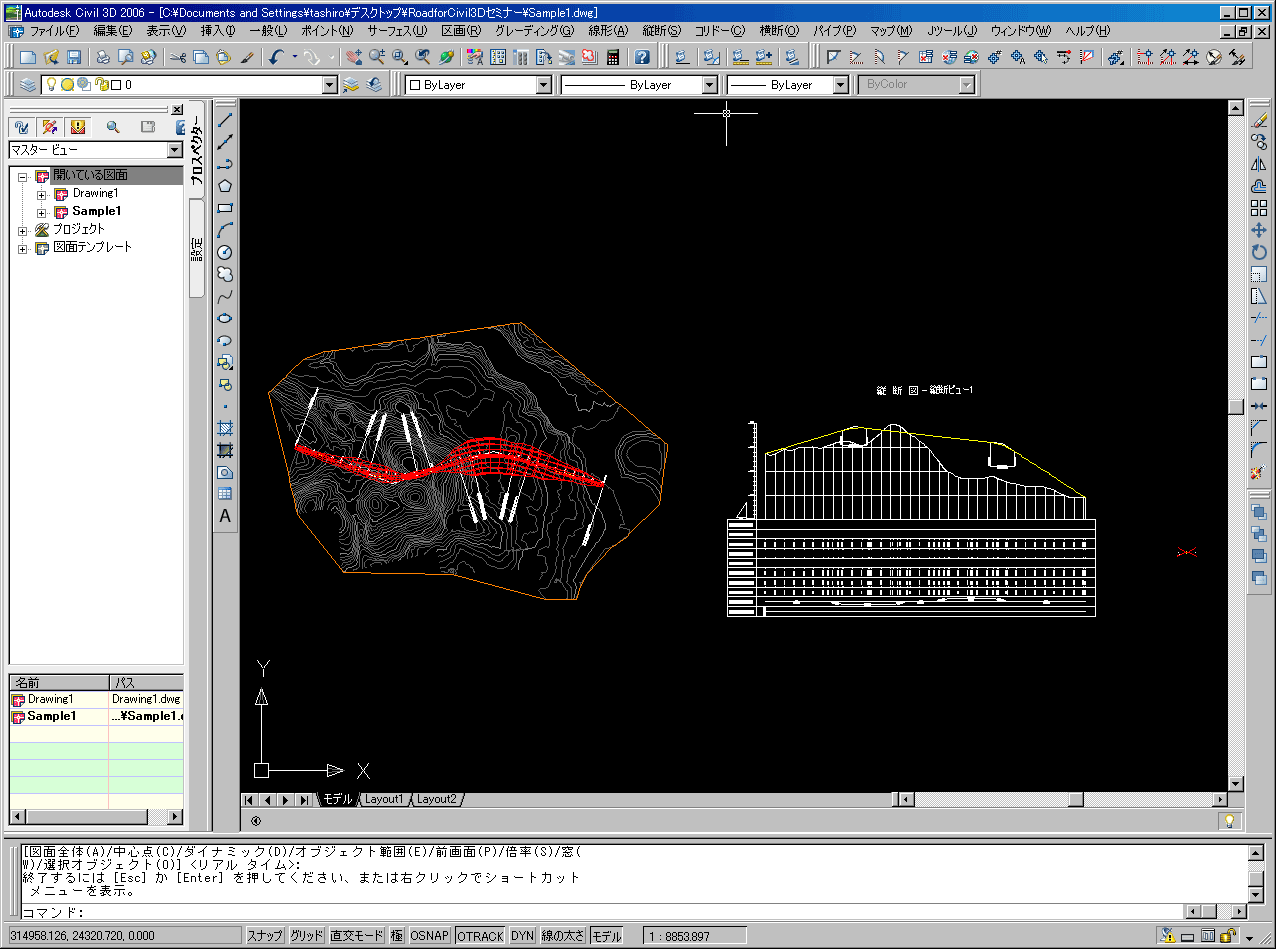Open the calculator tool icon

coord(613,58)
